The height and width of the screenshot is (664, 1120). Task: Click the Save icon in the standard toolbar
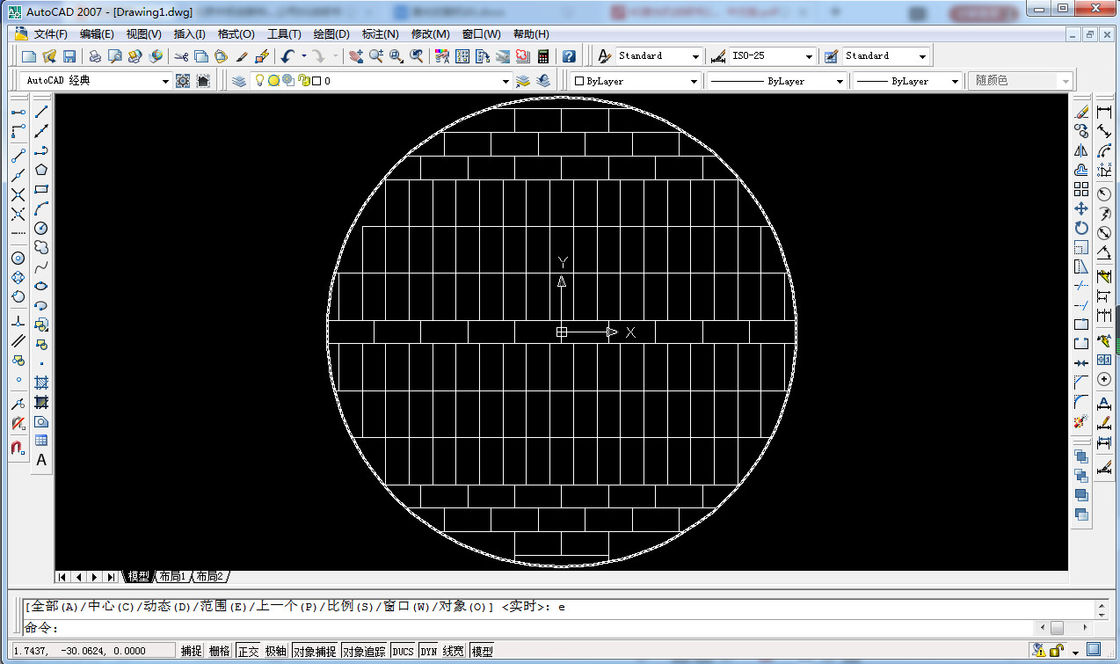70,57
